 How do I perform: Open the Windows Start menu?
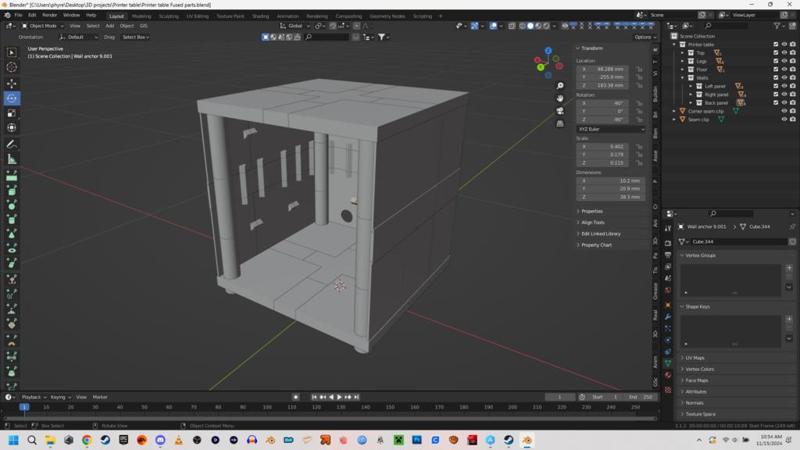(x=13, y=440)
